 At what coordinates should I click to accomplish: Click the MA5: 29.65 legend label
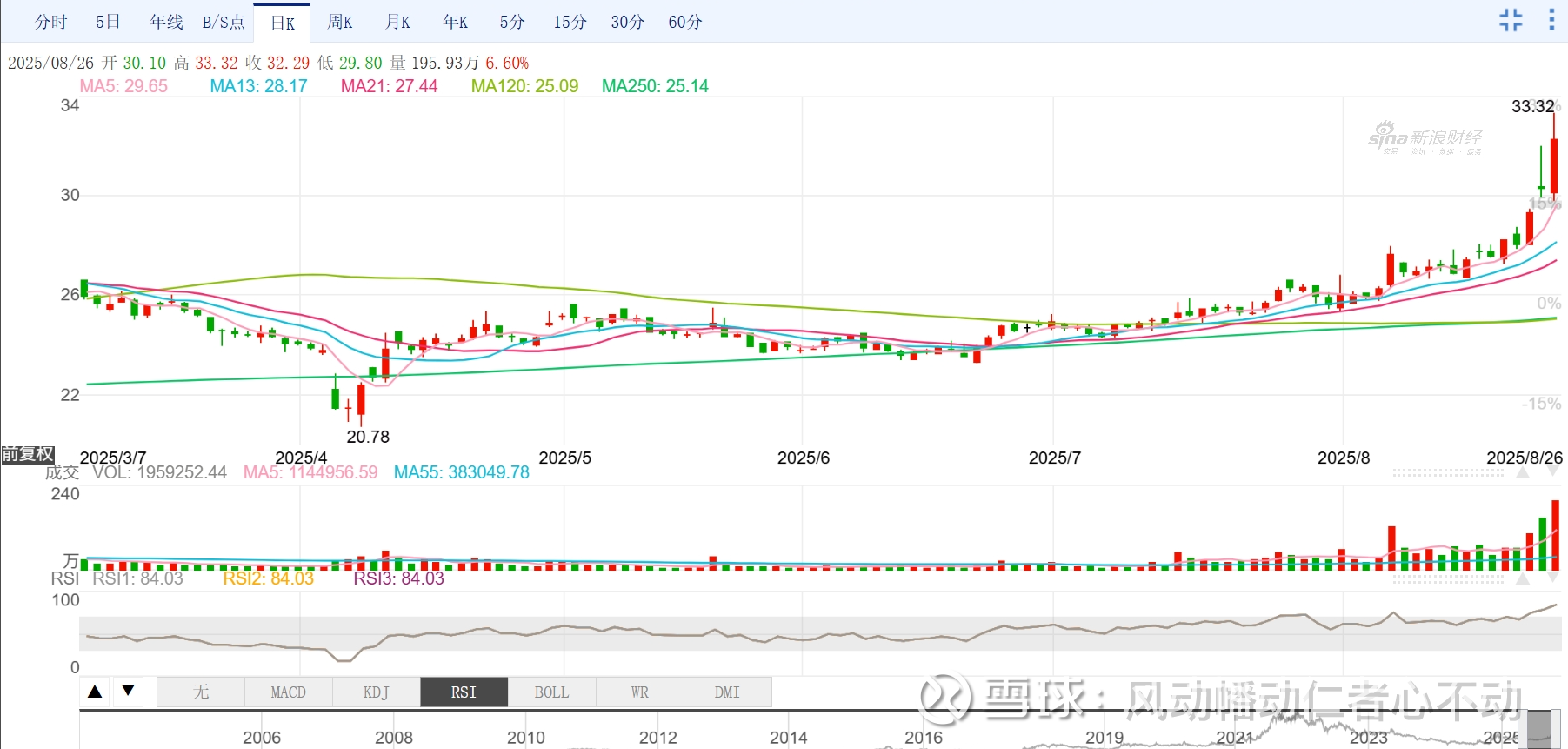[123, 86]
